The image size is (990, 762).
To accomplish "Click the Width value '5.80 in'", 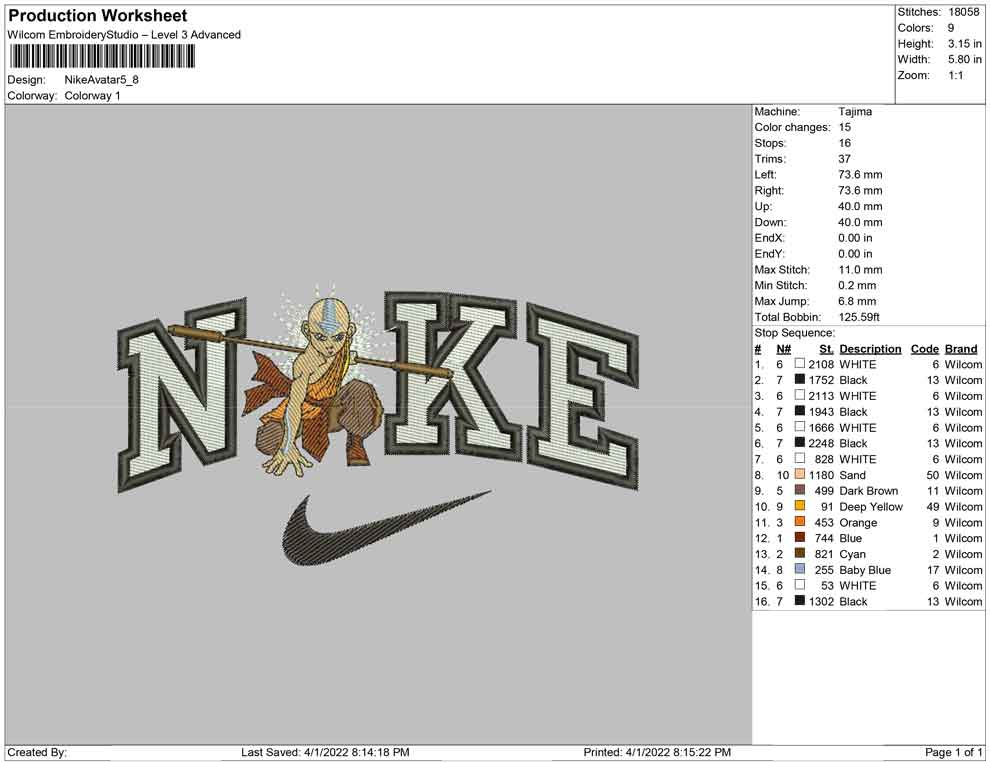I will pyautogui.click(x=964, y=59).
